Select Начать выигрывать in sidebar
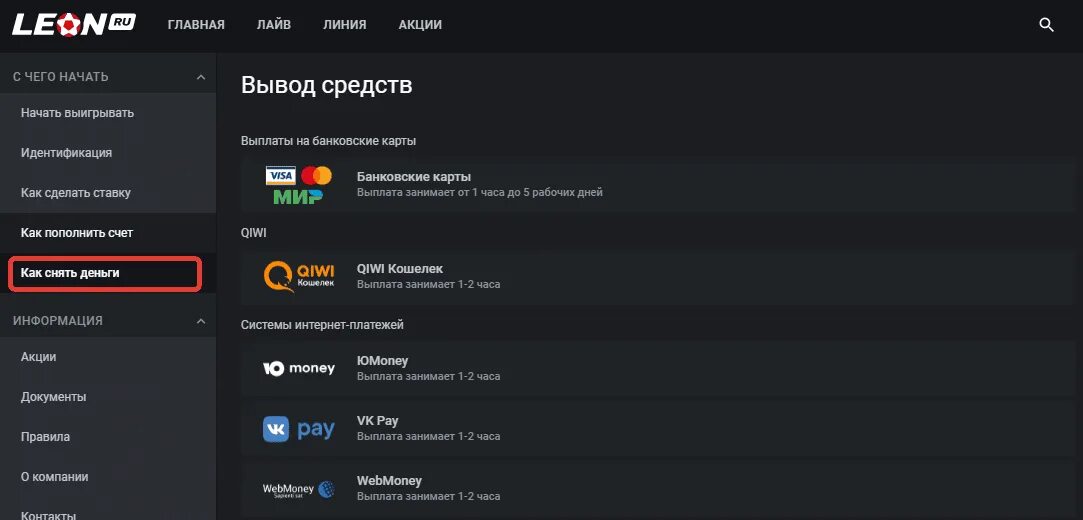The width and height of the screenshot is (1083, 520). point(108,113)
